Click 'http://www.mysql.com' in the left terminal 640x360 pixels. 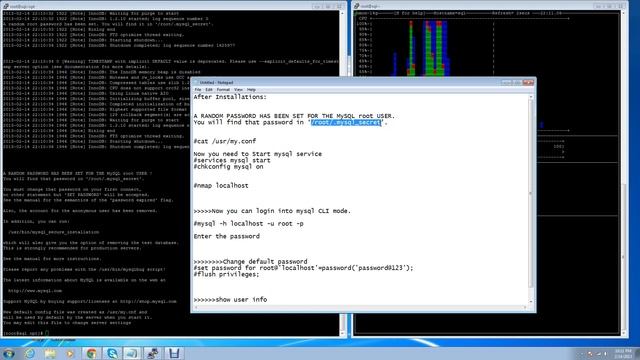pyautogui.click(x=35, y=291)
